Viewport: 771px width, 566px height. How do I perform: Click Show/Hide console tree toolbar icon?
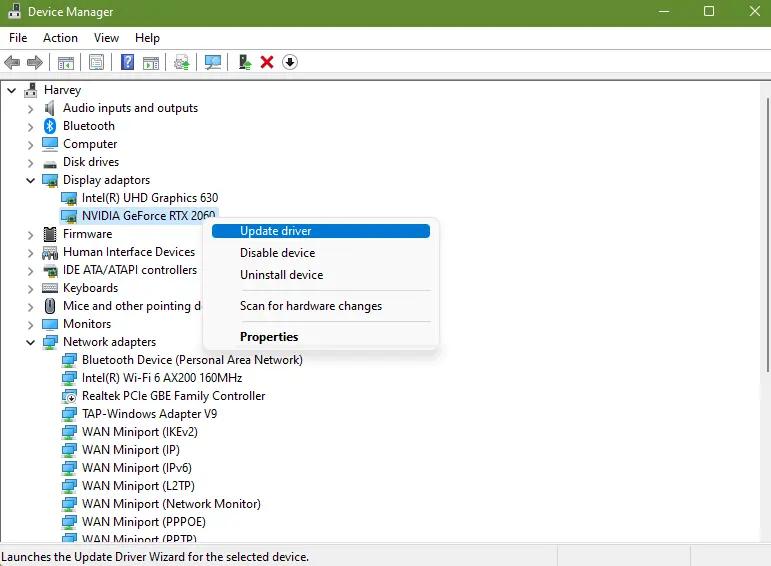pos(66,62)
